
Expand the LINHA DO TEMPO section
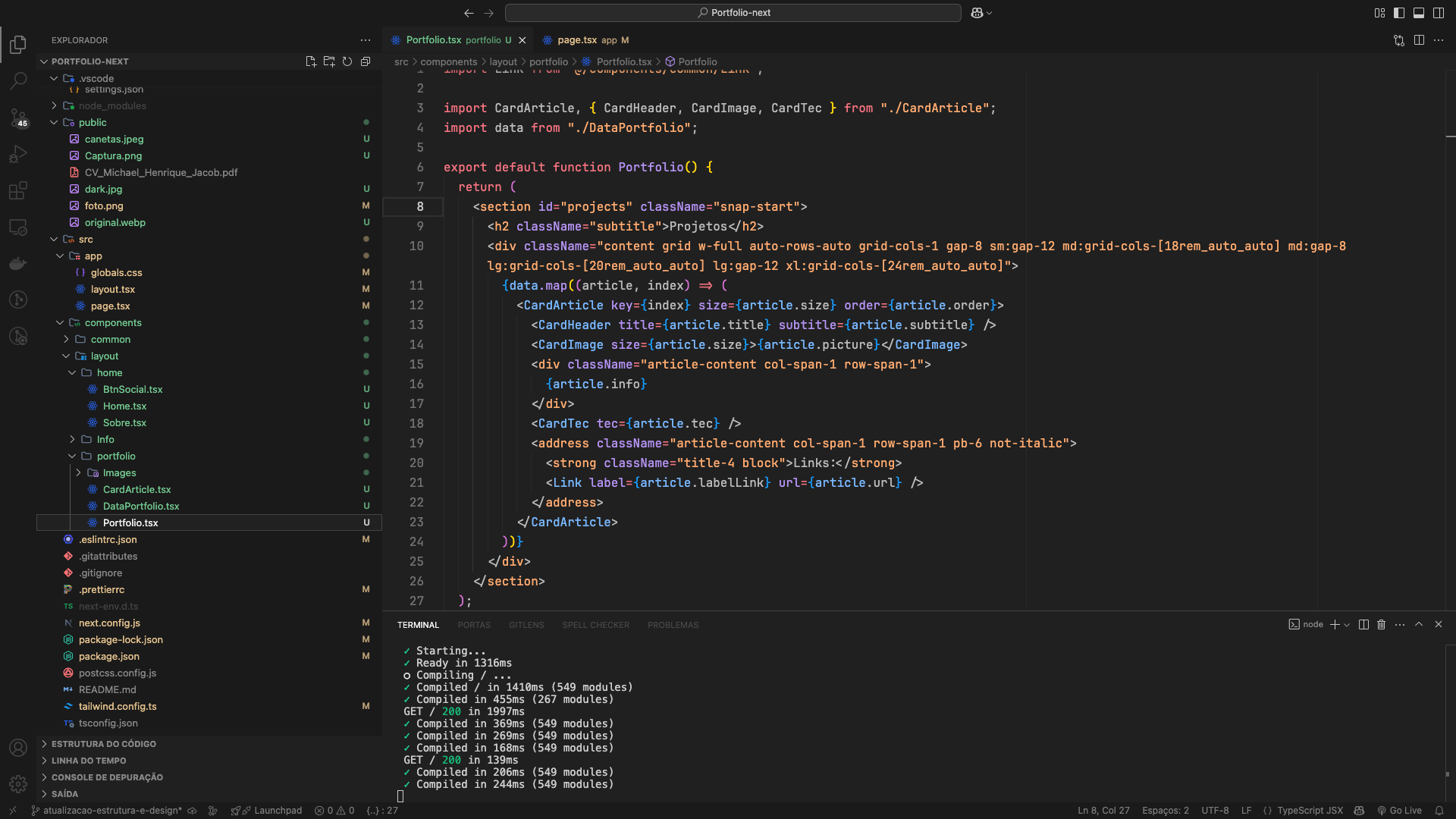tap(89, 761)
